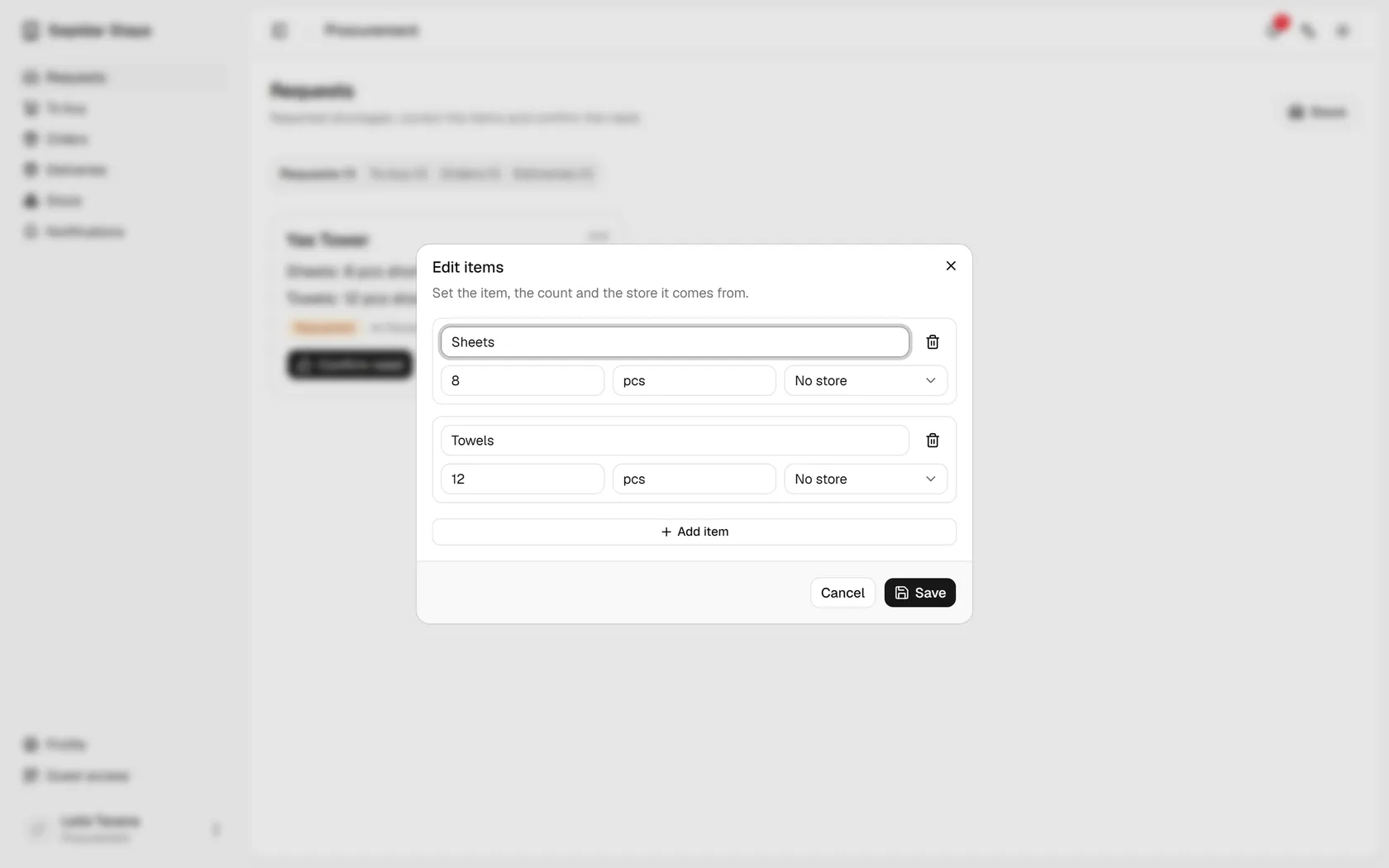Click the plus icon in Add item
This screenshot has width=1389, height=868.
click(x=666, y=532)
